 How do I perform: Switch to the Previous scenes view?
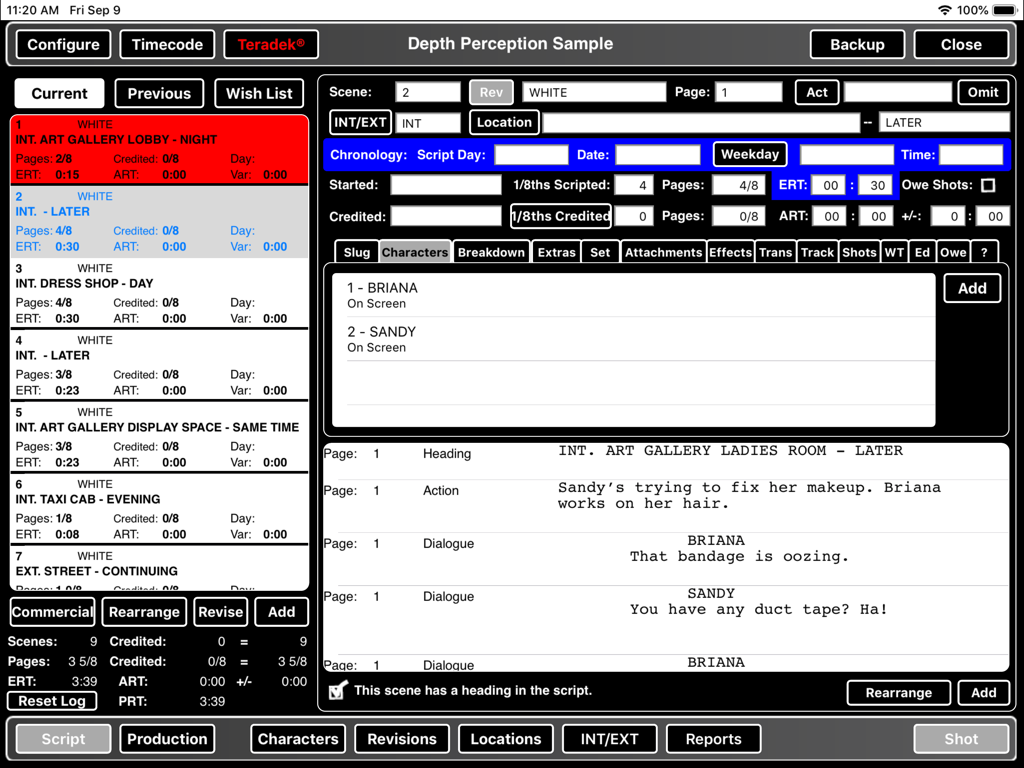pos(158,93)
